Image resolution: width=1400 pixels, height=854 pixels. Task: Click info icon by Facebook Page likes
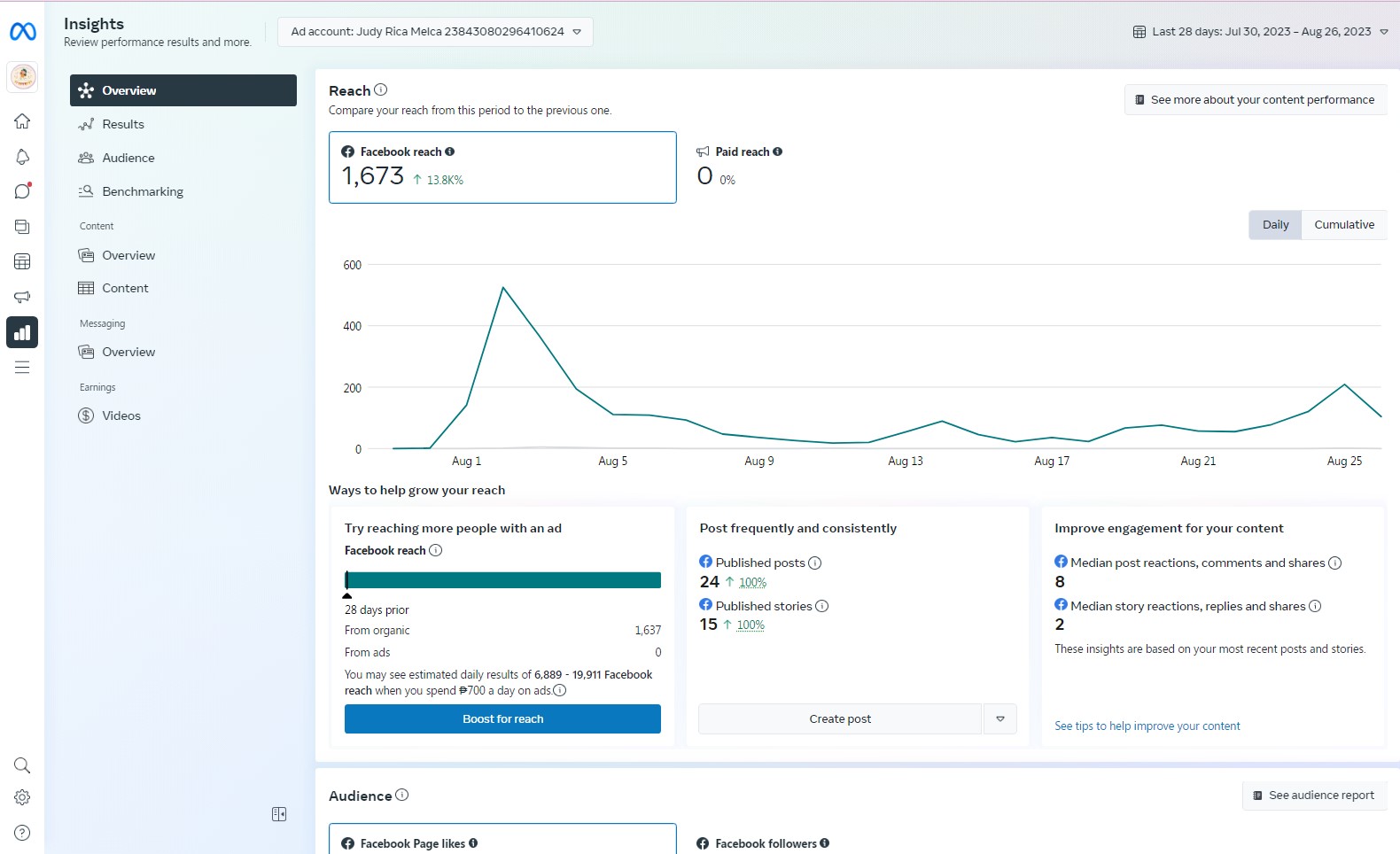tap(473, 843)
